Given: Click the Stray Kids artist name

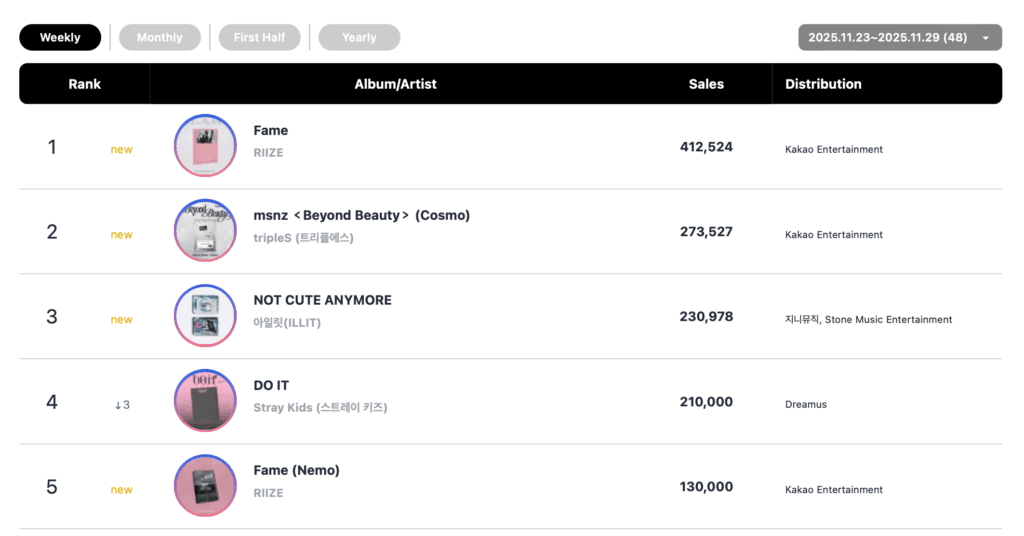Looking at the screenshot, I should click(320, 408).
